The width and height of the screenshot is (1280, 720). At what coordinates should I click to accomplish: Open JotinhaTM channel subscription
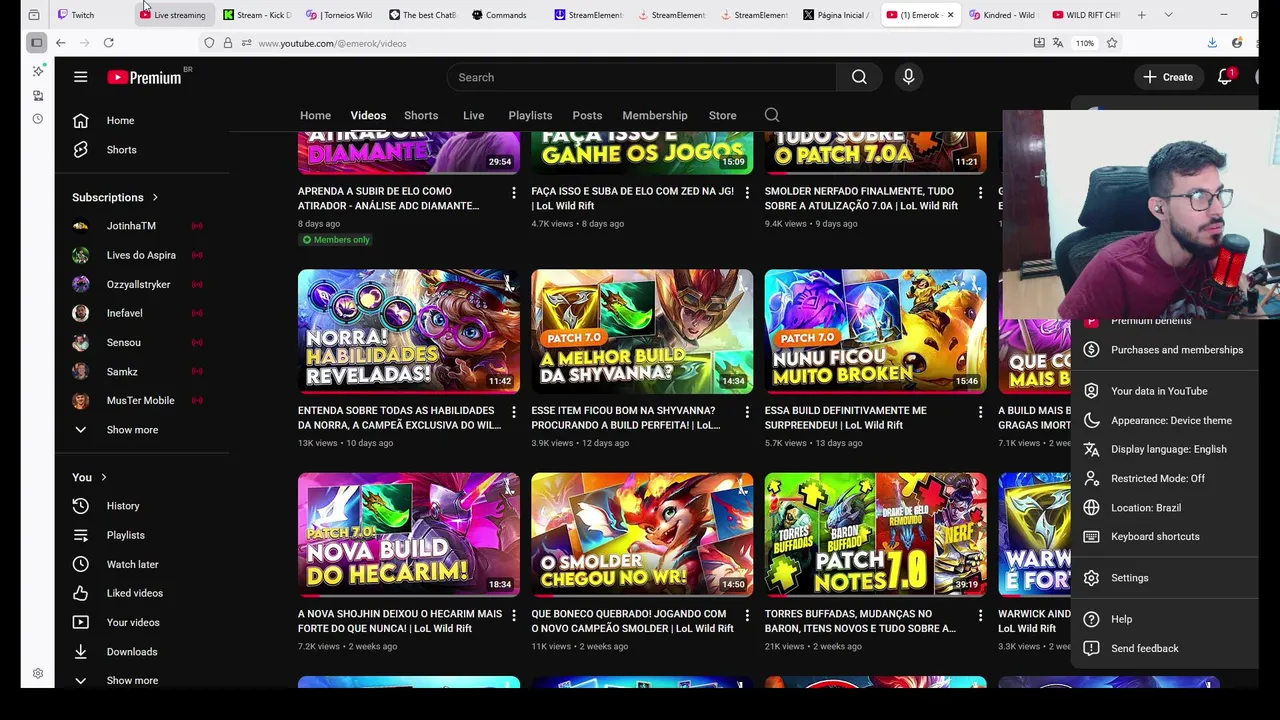pos(142,226)
